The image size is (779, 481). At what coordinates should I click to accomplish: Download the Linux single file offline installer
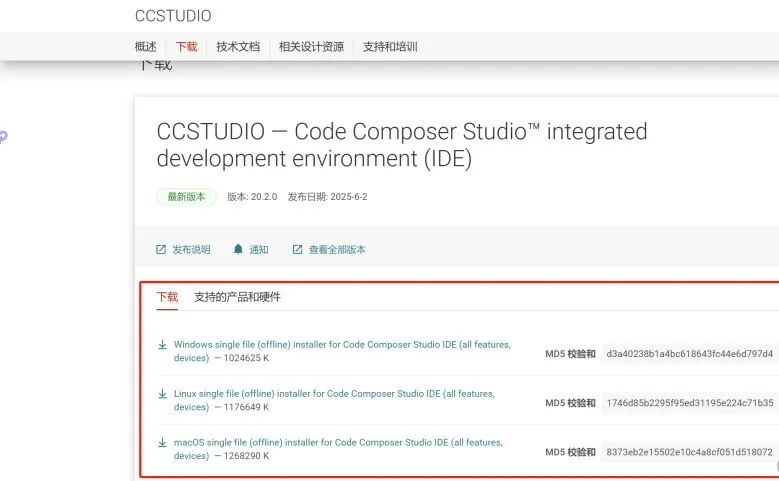334,400
